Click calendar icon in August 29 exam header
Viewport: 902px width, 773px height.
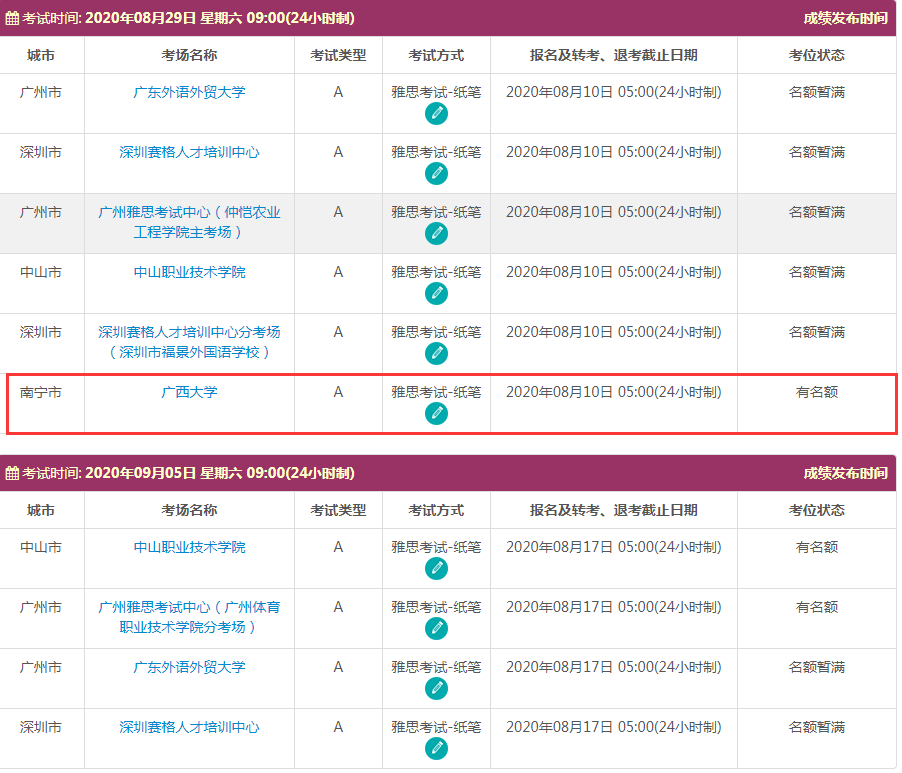click(x=12, y=18)
